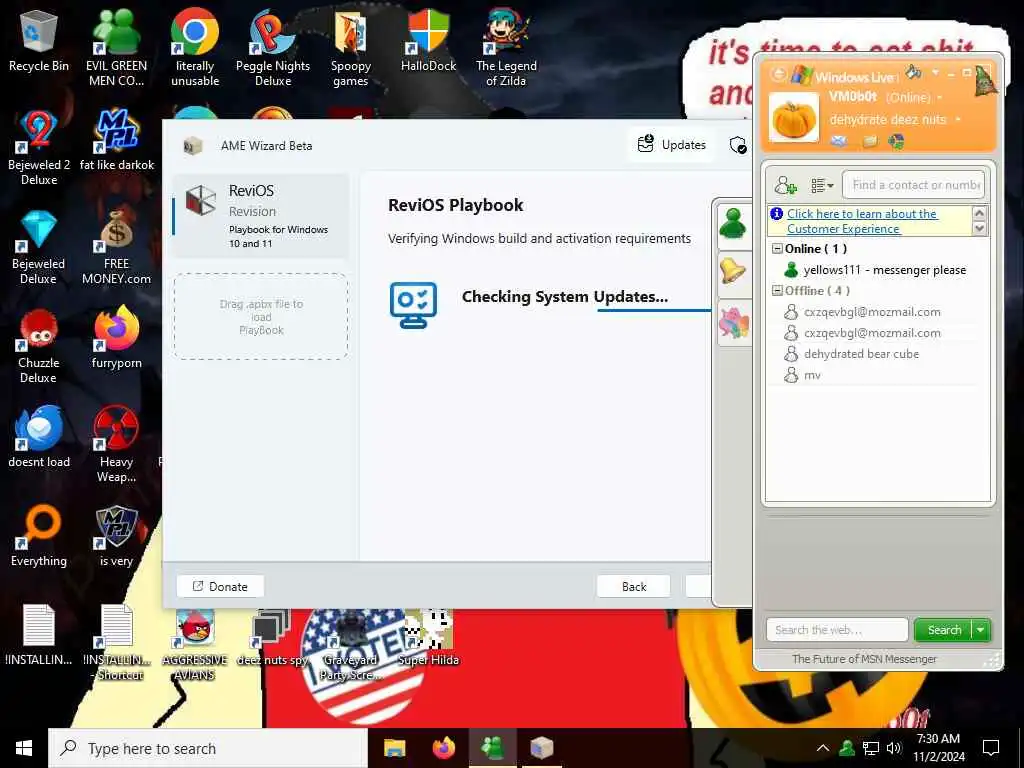This screenshot has height=768, width=1024.
Task: Collapse the Online ( 1 ) contact group
Action: 777,248
